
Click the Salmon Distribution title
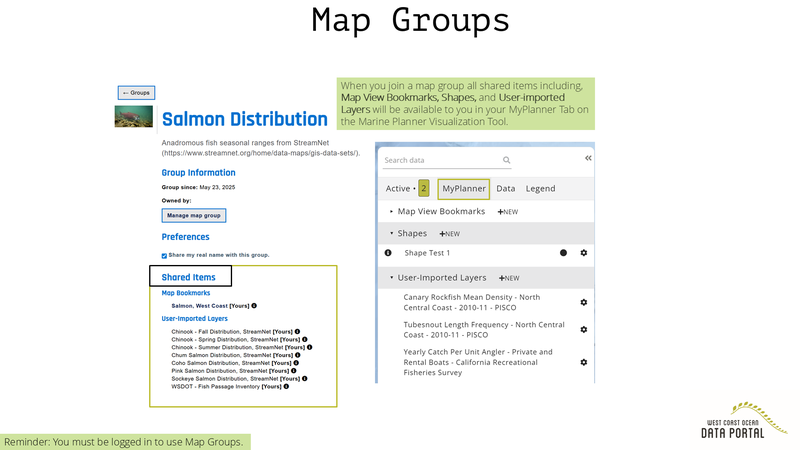245,119
